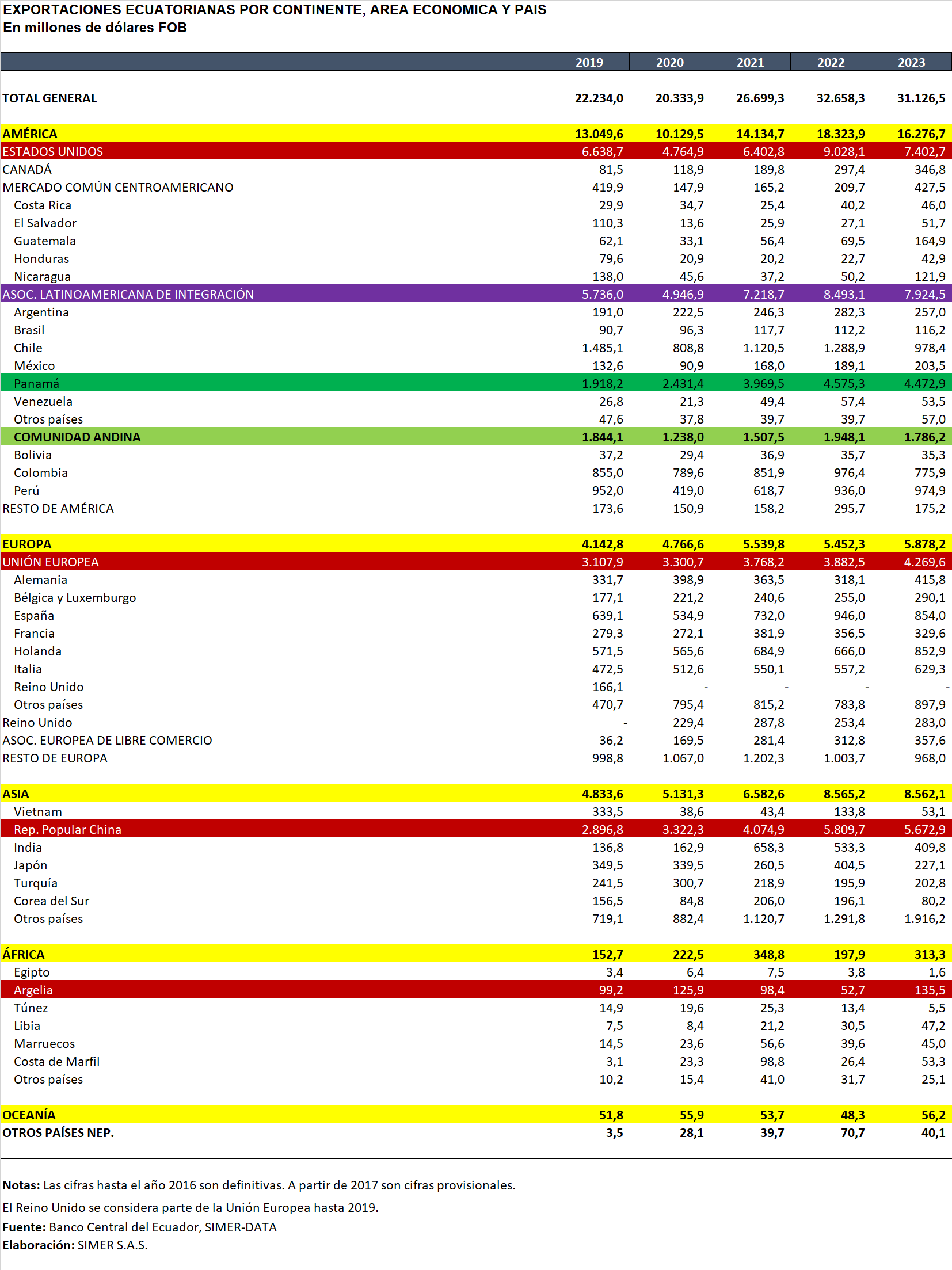This screenshot has width=952, height=1270.
Task: Click China's 2023 value 5.672,9
Action: (924, 830)
